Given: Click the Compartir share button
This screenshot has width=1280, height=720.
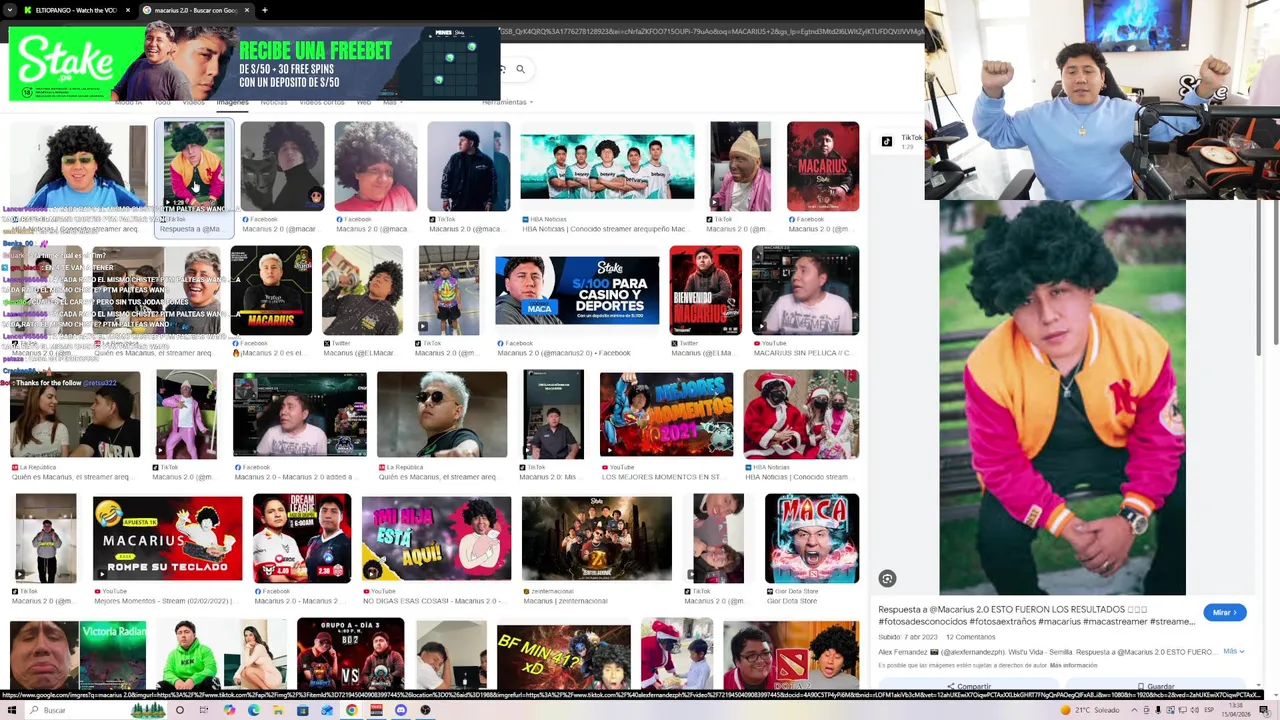Looking at the screenshot, I should coord(968,687).
